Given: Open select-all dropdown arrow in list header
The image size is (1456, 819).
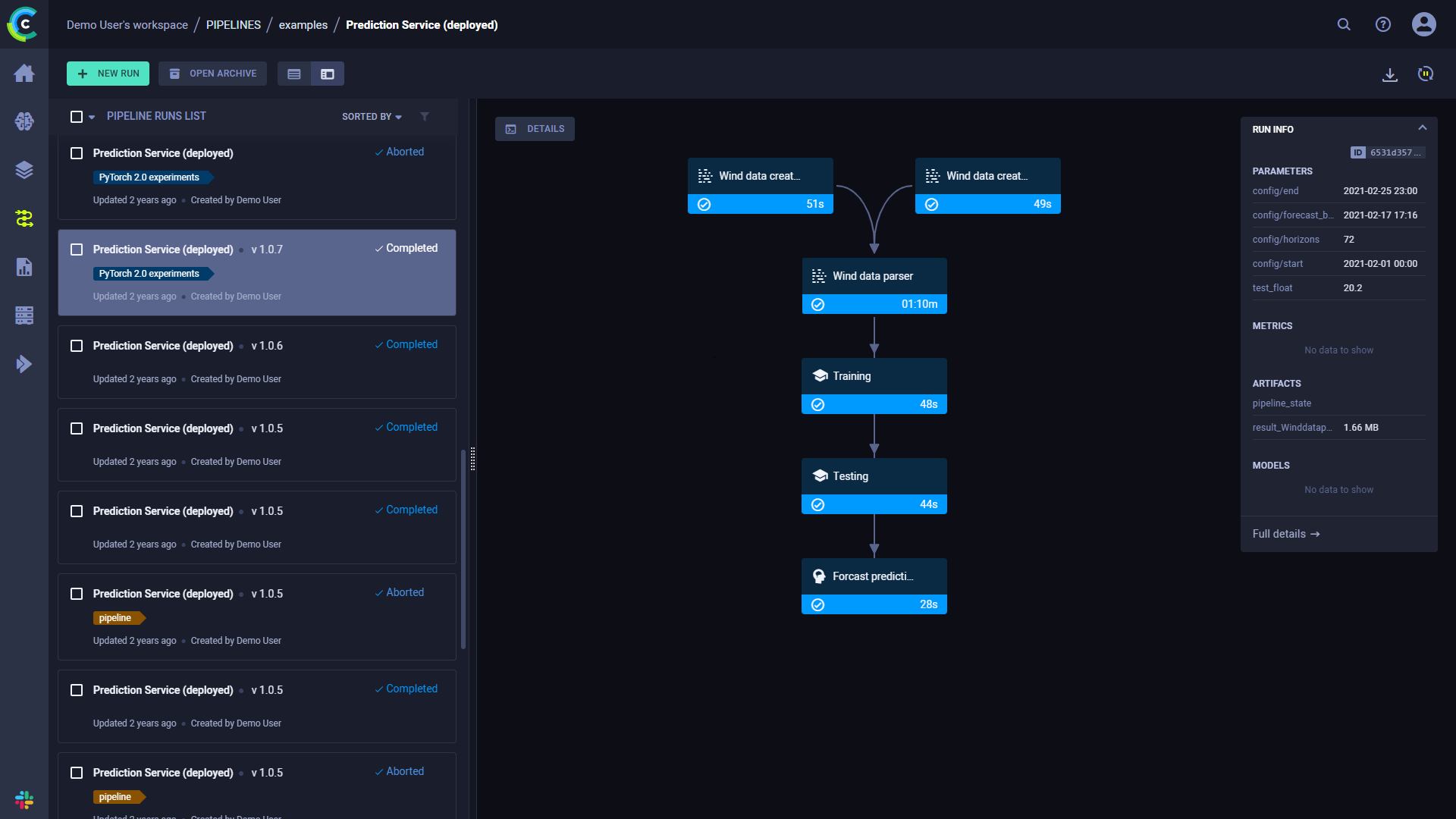Looking at the screenshot, I should click(x=92, y=117).
